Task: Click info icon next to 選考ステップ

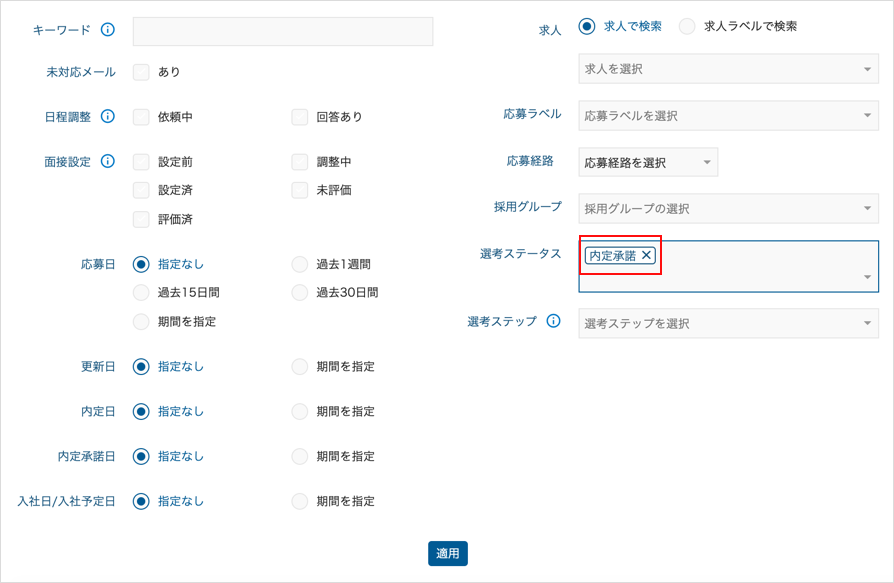Action: 553,321
